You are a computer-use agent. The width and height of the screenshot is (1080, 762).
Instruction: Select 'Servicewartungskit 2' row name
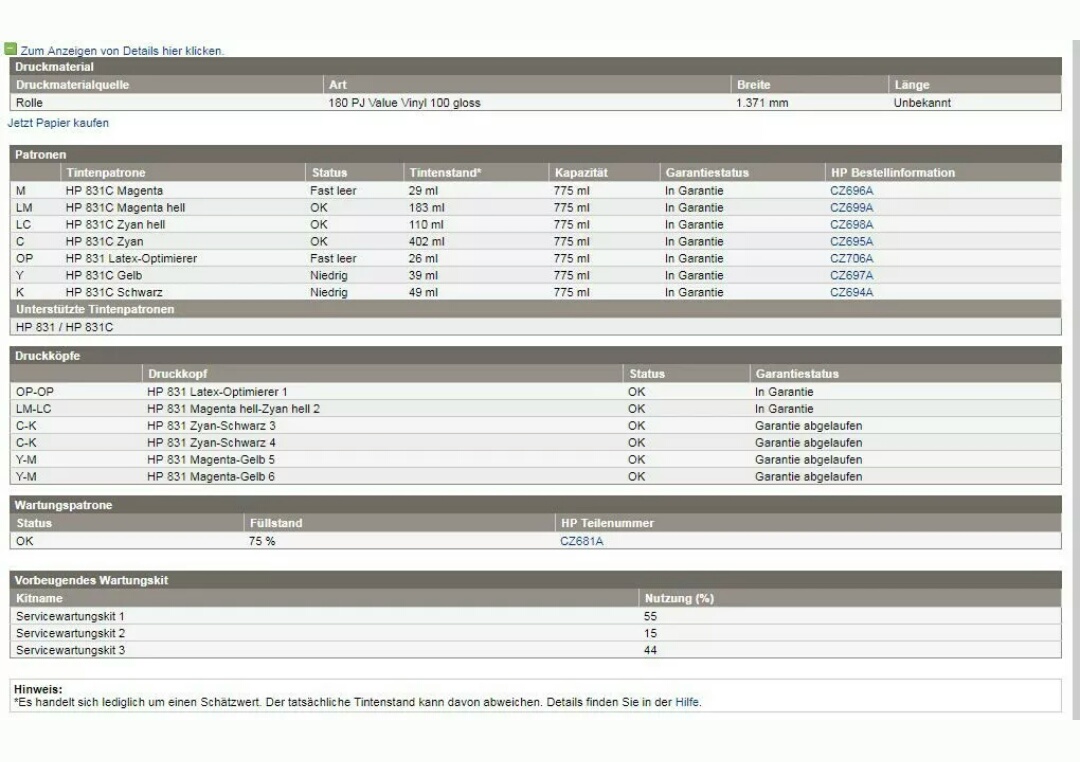[70, 633]
